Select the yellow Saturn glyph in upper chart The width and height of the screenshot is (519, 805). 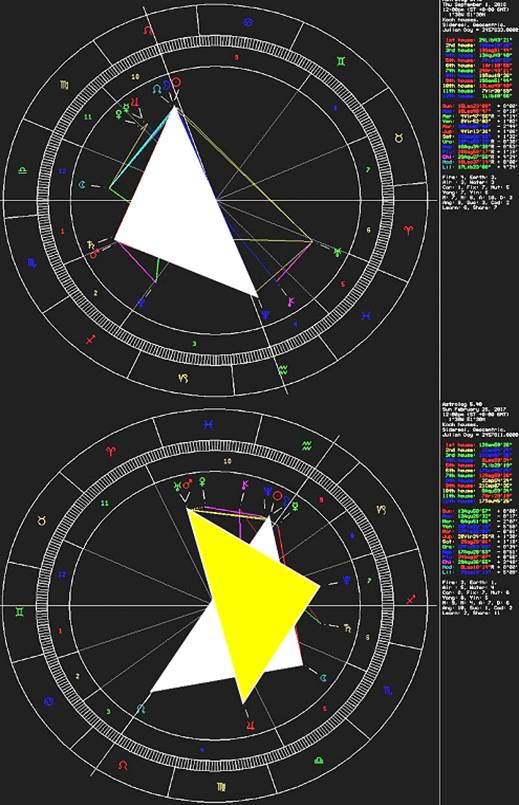(x=91, y=244)
